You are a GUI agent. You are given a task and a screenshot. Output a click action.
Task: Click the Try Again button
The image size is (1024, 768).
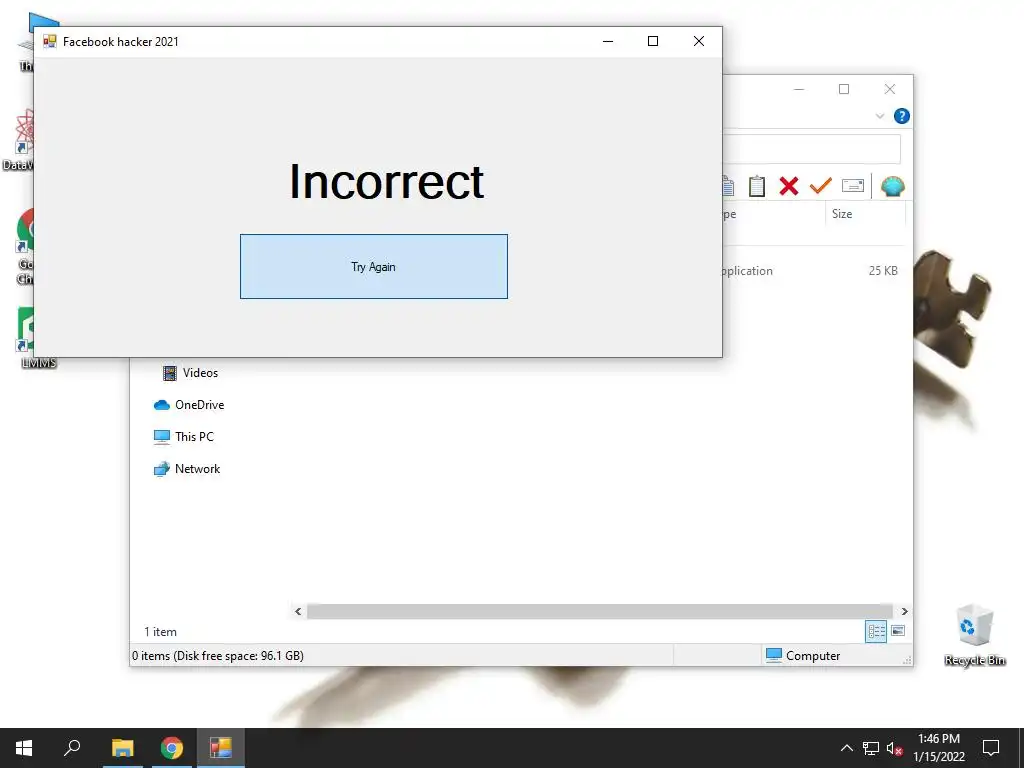pyautogui.click(x=374, y=266)
